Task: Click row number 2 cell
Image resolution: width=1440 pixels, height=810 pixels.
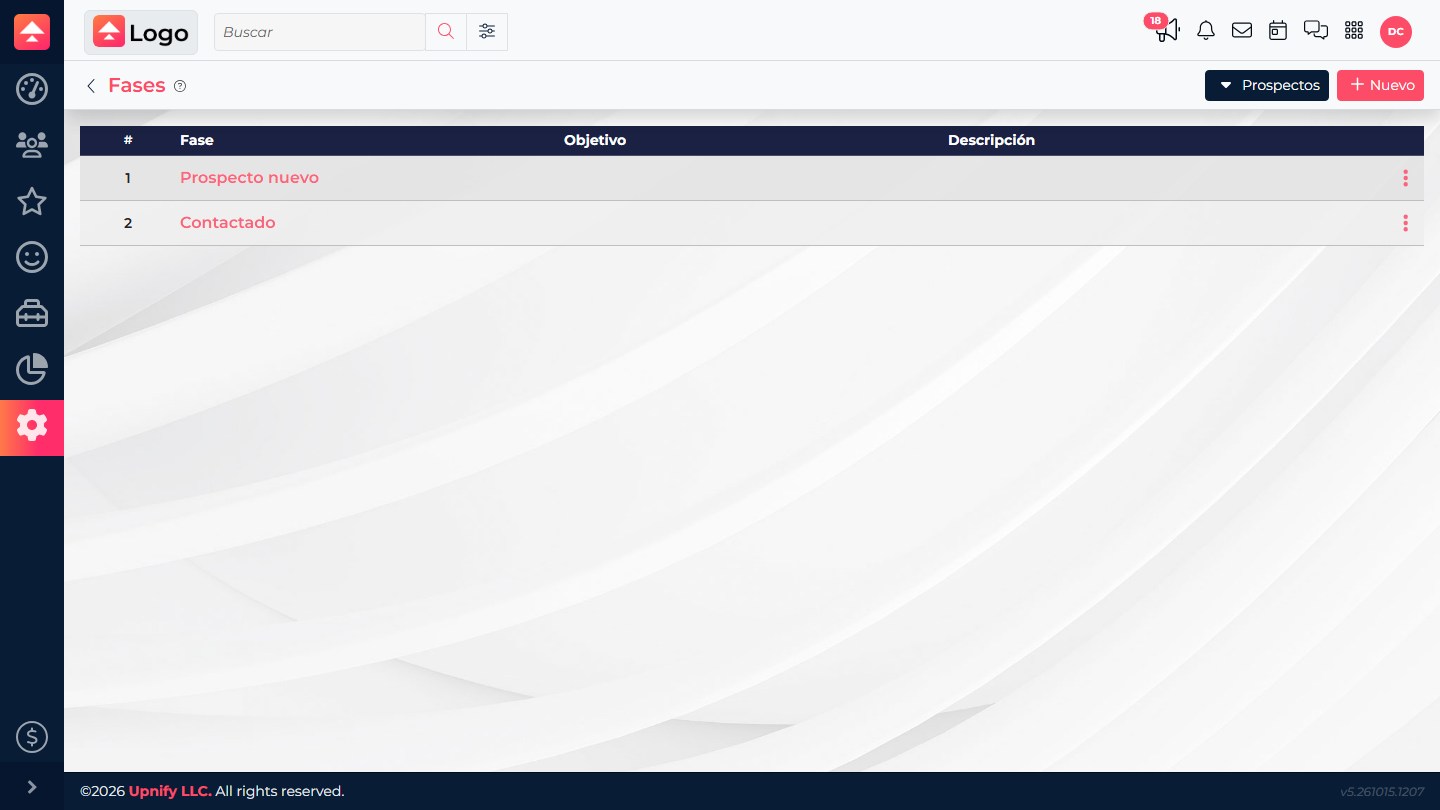Action: tap(128, 223)
